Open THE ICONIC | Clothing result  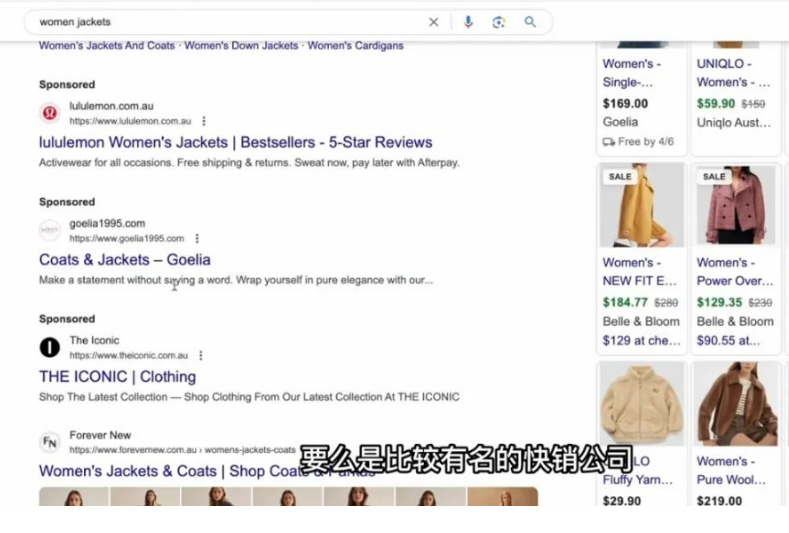tap(118, 376)
